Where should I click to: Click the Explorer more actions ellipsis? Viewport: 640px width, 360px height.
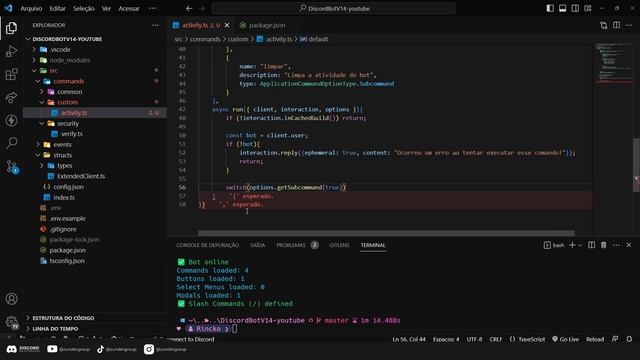point(156,25)
